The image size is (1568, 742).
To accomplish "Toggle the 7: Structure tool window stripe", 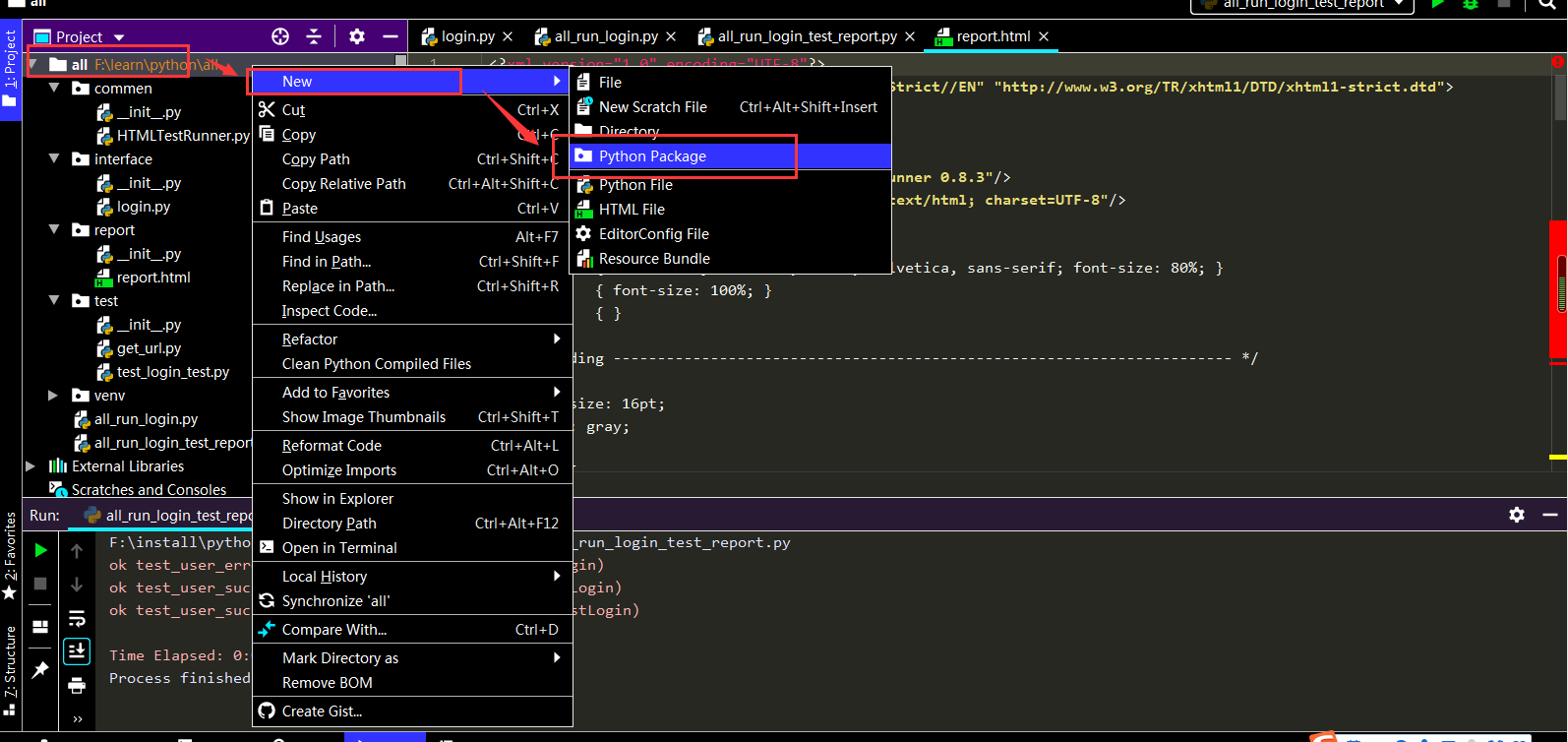I will pos(10,671).
